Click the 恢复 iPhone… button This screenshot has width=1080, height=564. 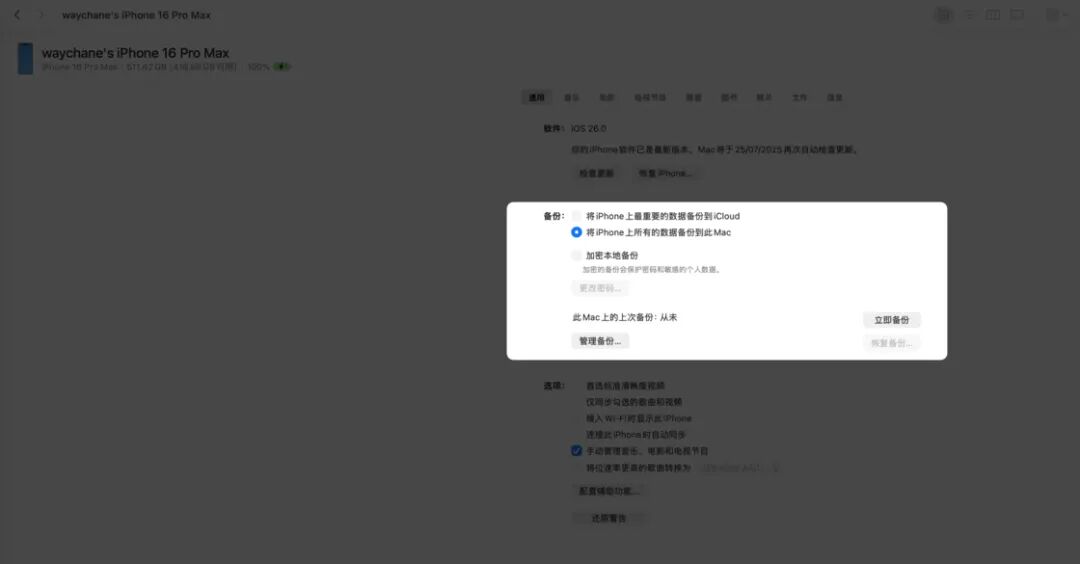pyautogui.click(x=665, y=174)
